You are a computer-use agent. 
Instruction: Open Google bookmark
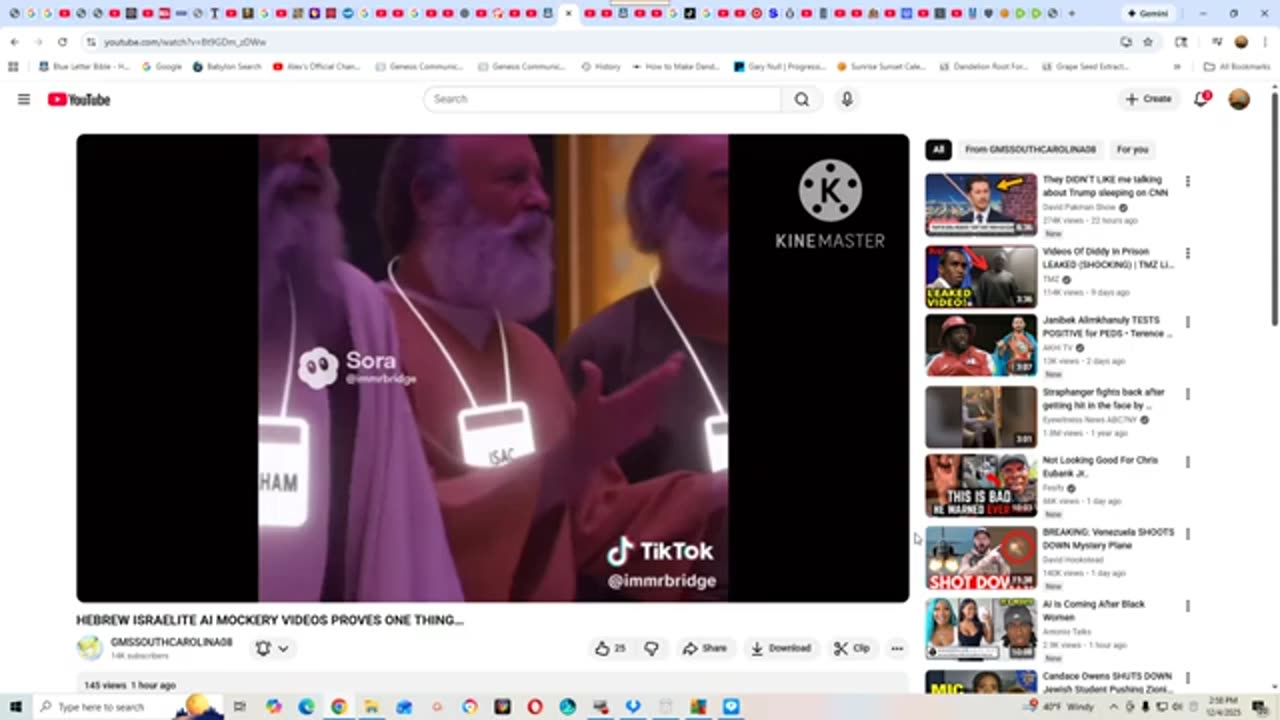[162, 67]
